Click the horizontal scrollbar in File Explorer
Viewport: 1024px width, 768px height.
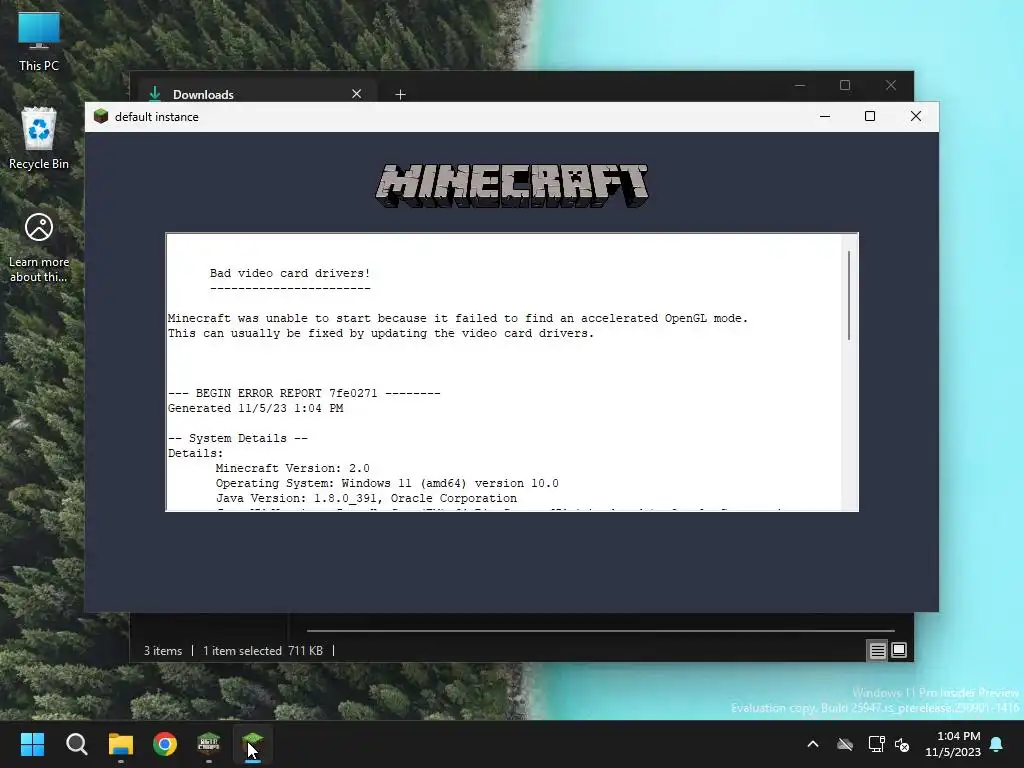(x=601, y=631)
